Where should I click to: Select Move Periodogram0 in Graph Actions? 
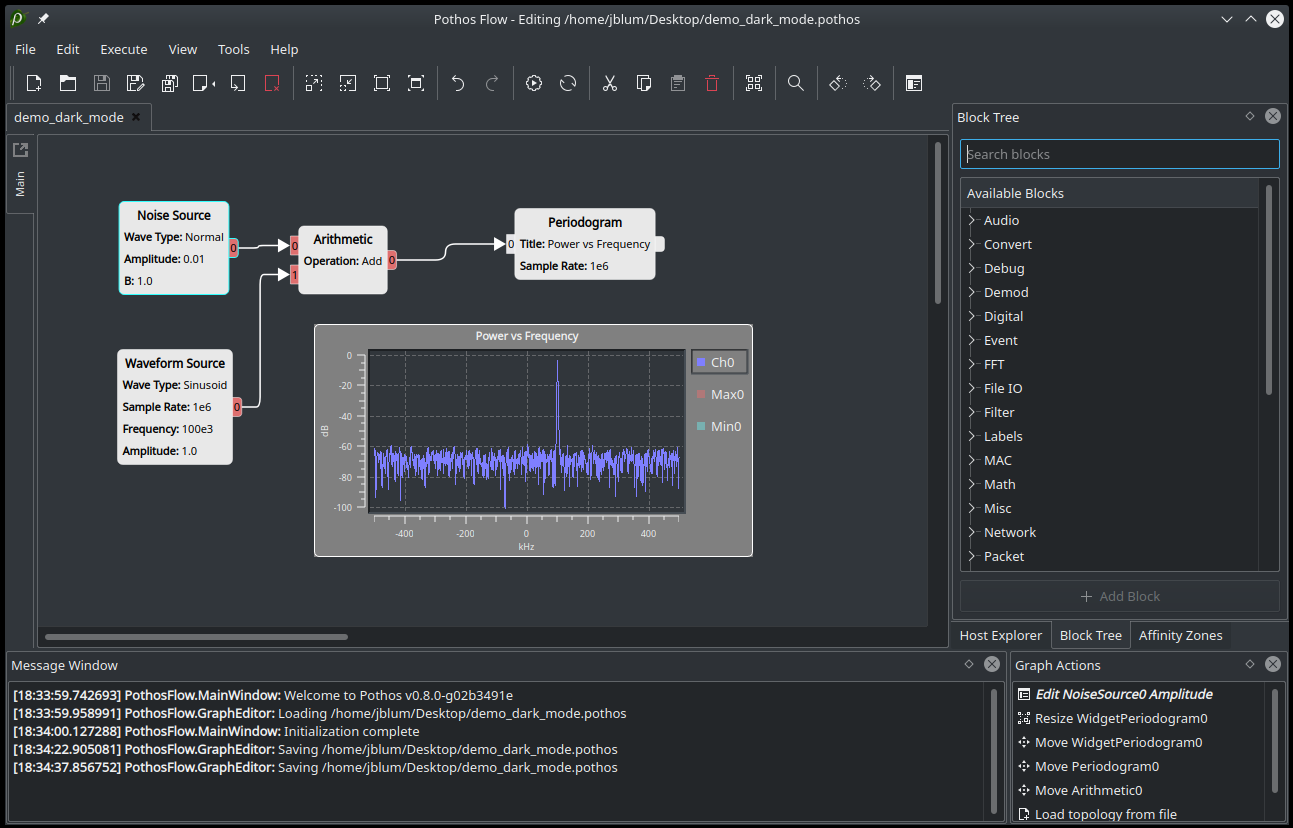[x=1097, y=766]
